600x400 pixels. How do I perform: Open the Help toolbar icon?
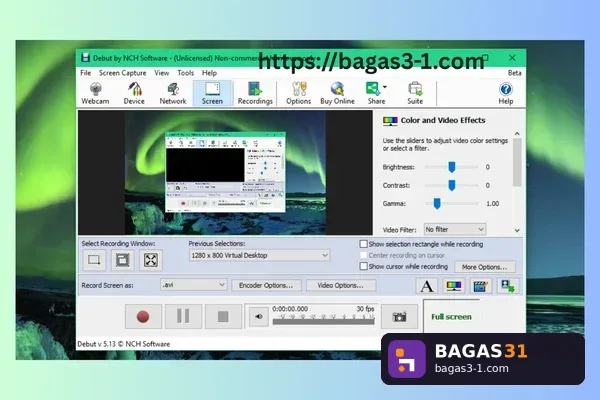505,93
